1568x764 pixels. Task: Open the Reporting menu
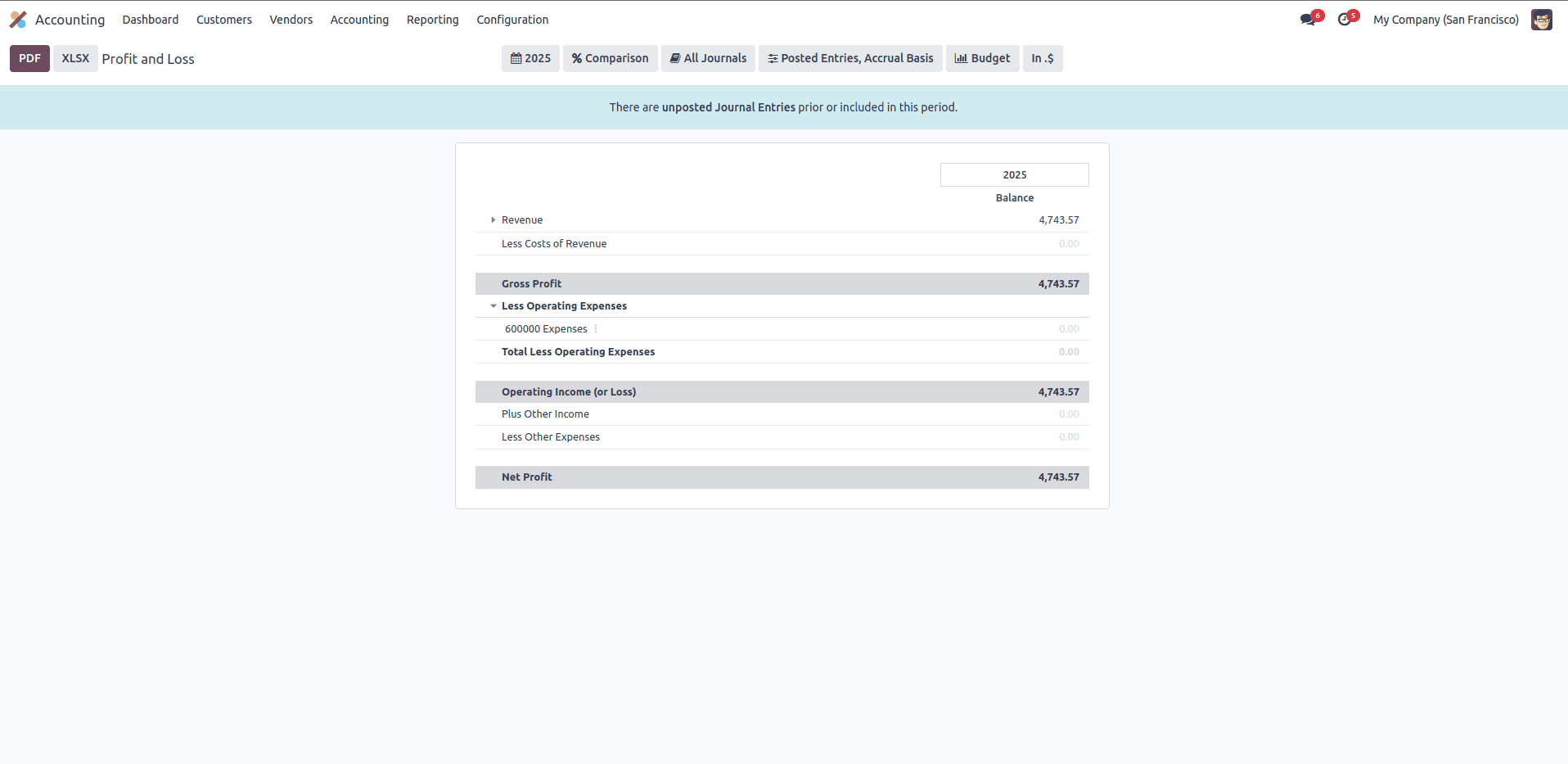(x=432, y=20)
